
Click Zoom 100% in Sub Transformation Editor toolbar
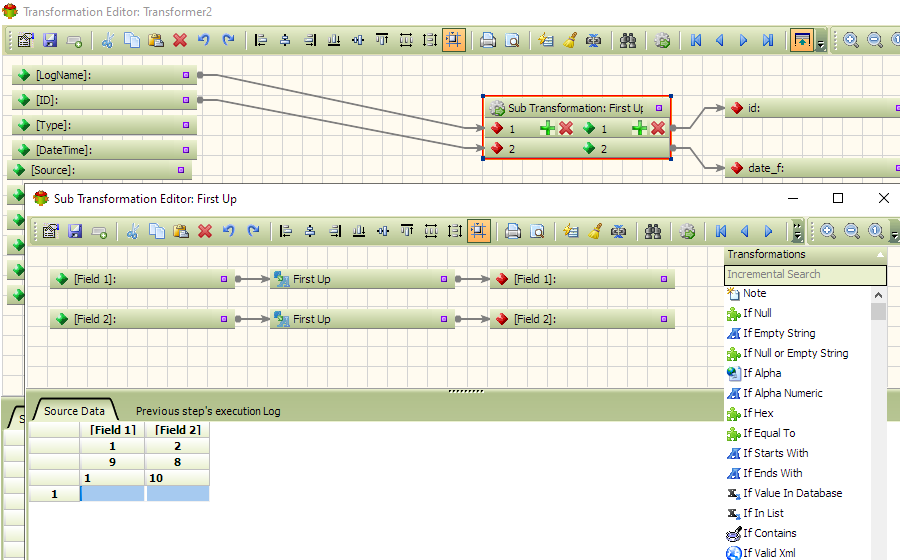point(875,231)
